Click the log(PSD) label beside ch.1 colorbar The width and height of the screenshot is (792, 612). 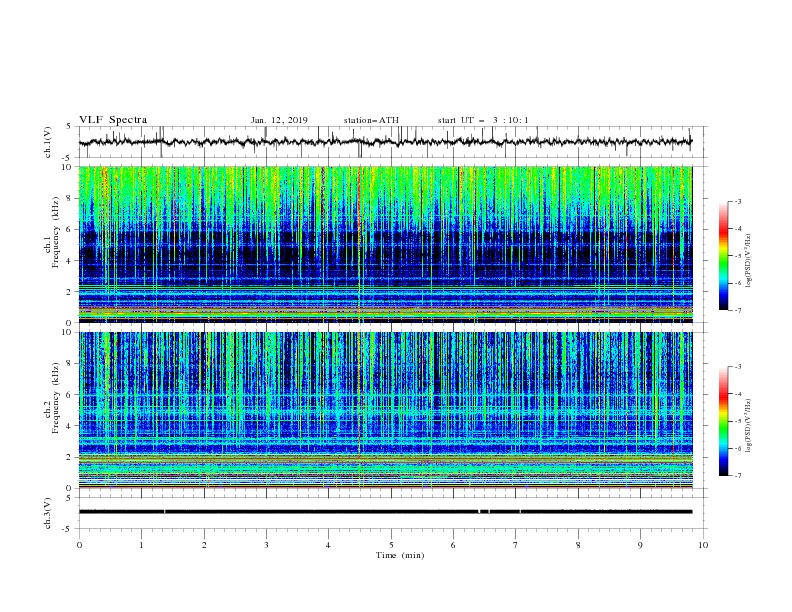[749, 261]
